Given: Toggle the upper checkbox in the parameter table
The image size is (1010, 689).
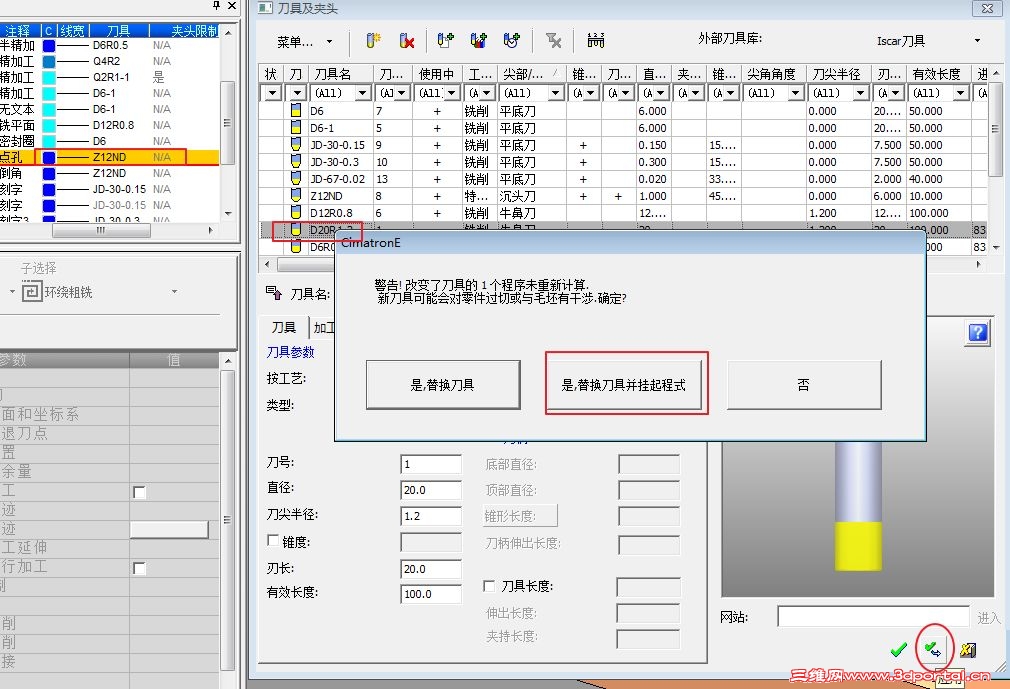Looking at the screenshot, I should 139,493.
